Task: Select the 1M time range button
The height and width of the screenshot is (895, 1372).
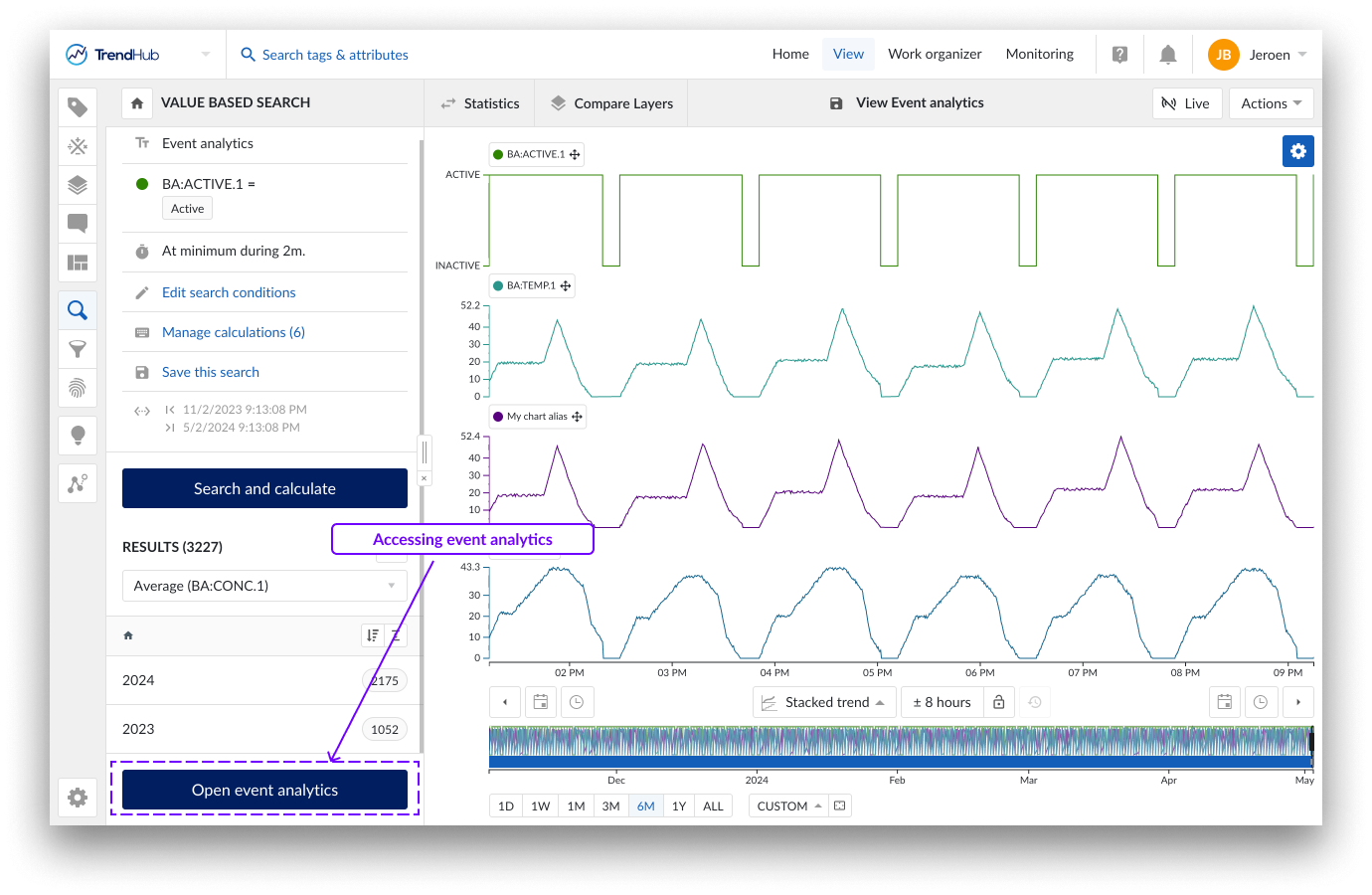Action: click(x=576, y=805)
